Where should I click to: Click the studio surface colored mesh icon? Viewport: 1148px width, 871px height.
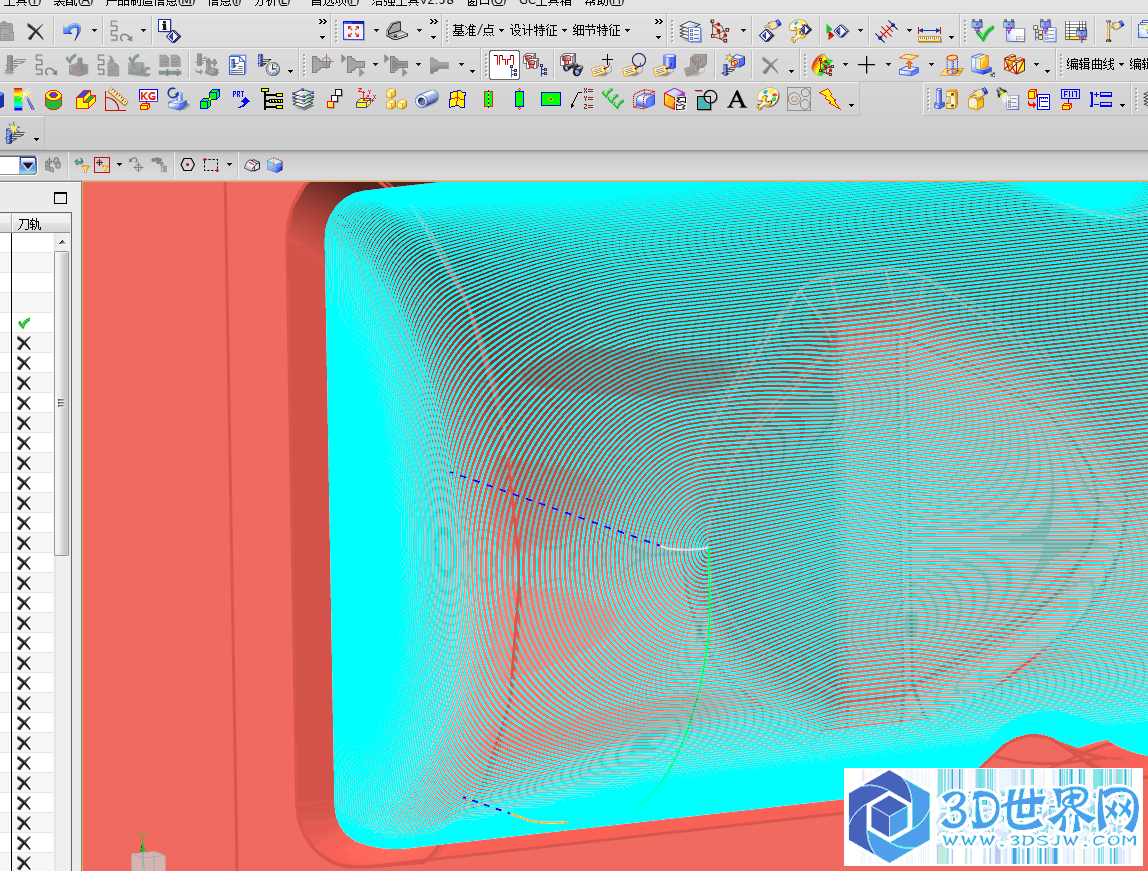pos(823,65)
